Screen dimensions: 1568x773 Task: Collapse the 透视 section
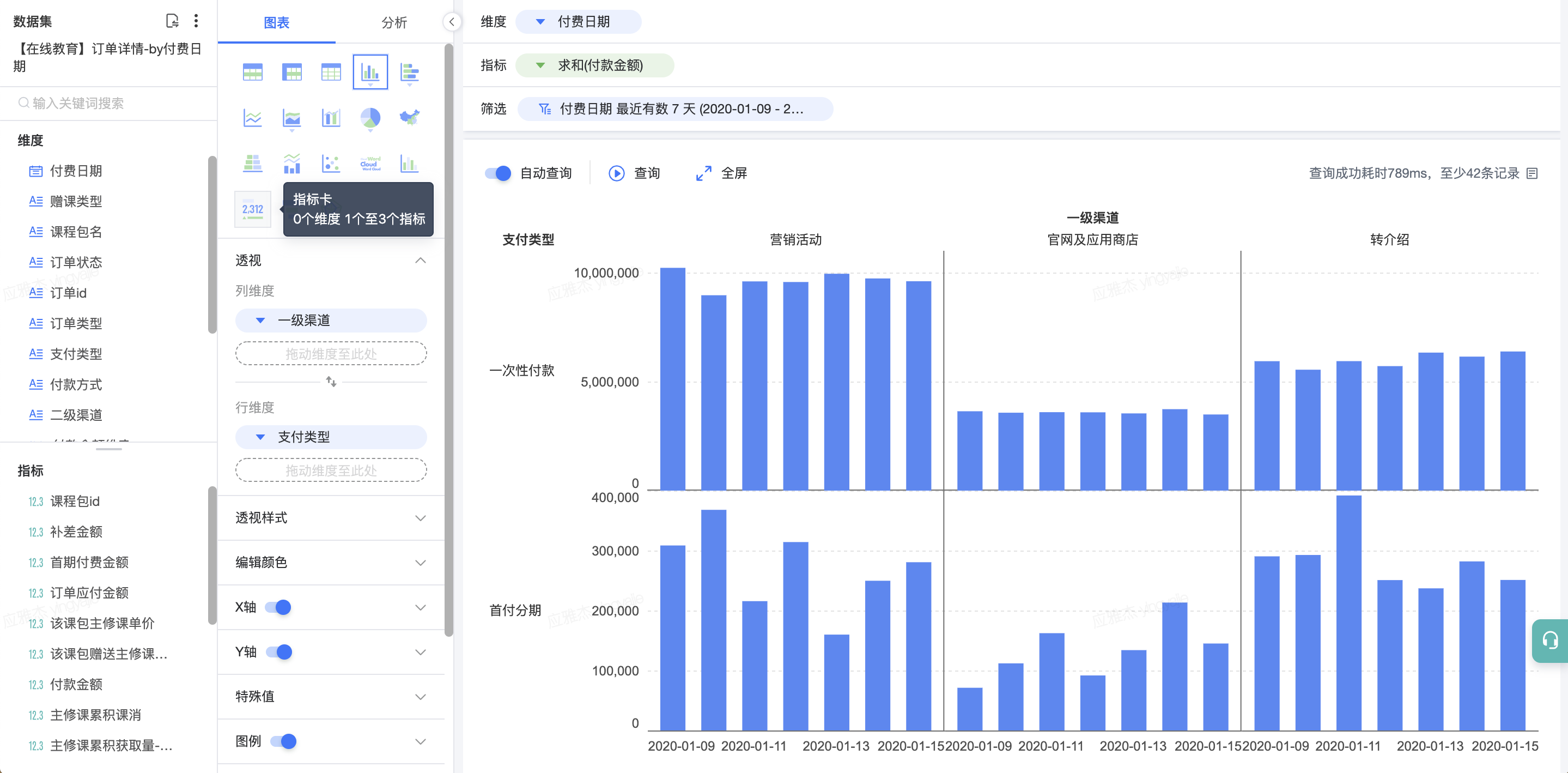point(421,261)
